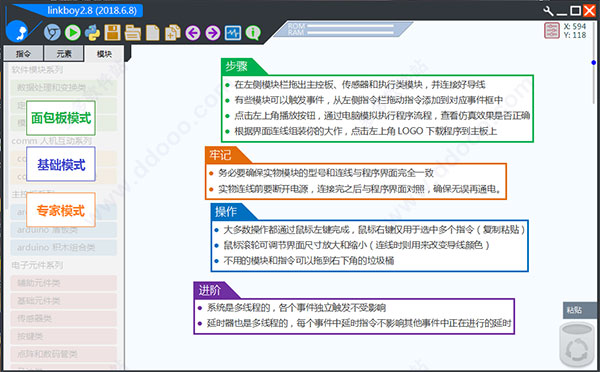This screenshot has height=372, width=600.
Task: Click the copy-with-plus documents icon
Action: pos(173,33)
